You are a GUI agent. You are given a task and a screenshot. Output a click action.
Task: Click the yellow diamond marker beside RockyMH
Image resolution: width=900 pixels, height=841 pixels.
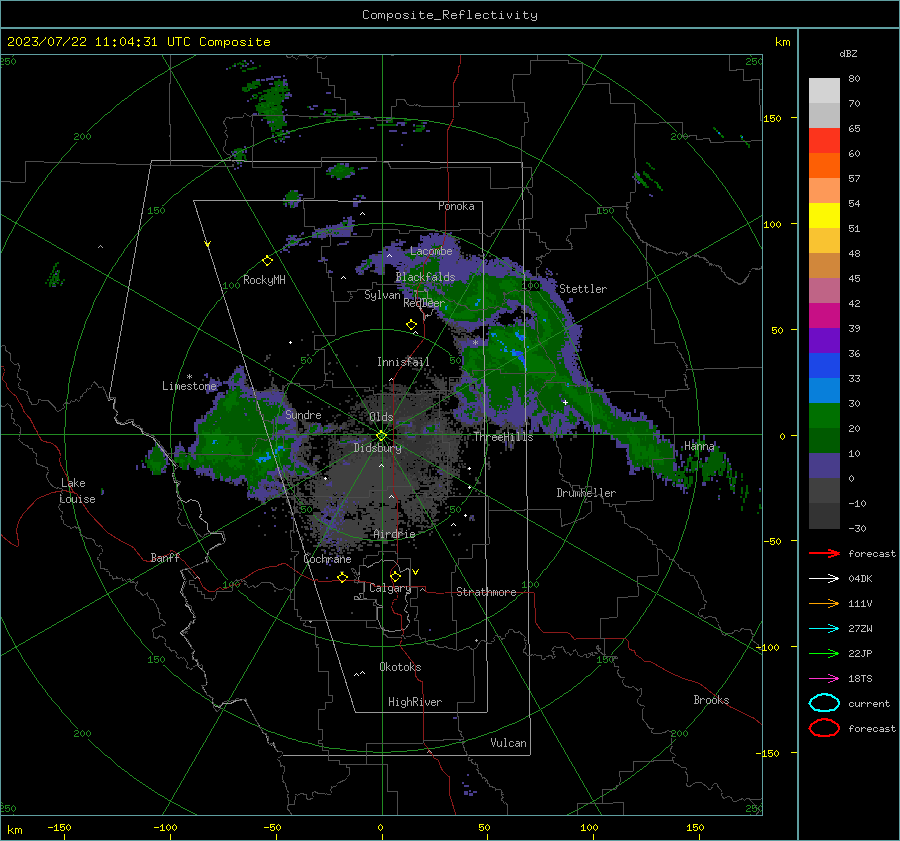pyautogui.click(x=267, y=261)
